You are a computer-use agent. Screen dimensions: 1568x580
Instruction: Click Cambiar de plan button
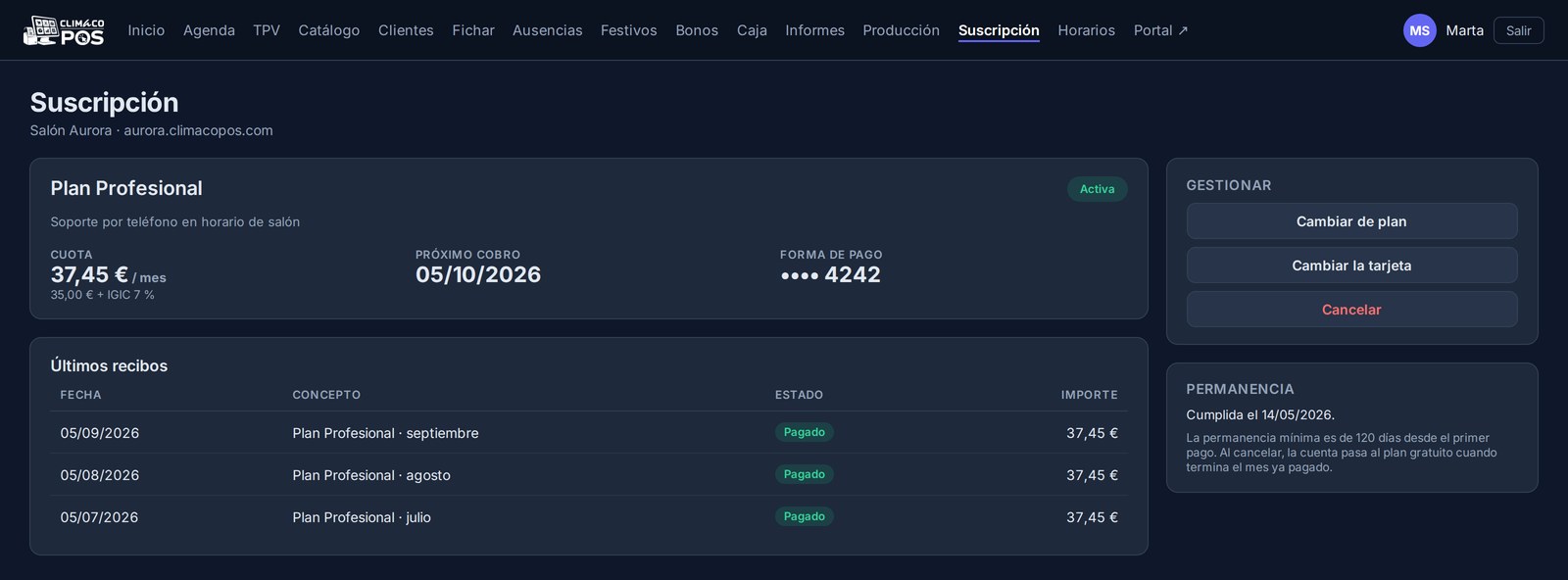pyautogui.click(x=1351, y=221)
